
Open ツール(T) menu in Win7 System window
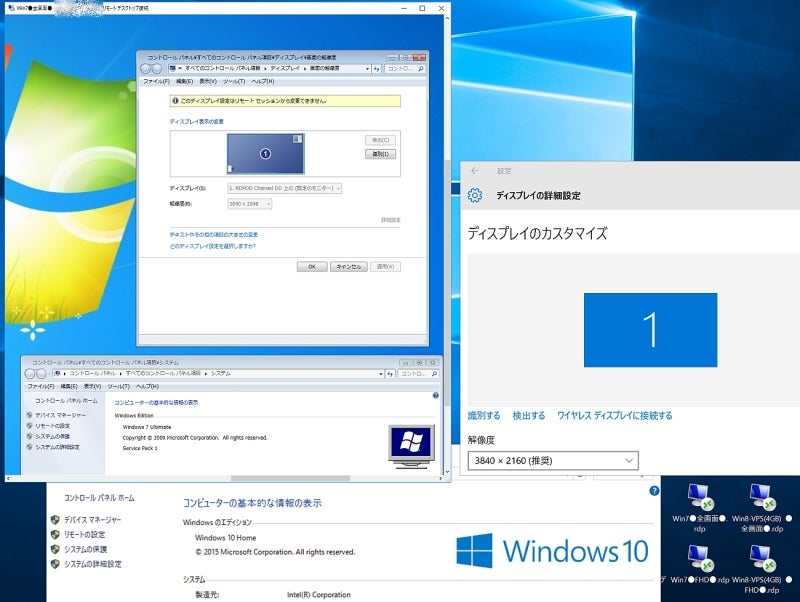coord(118,387)
